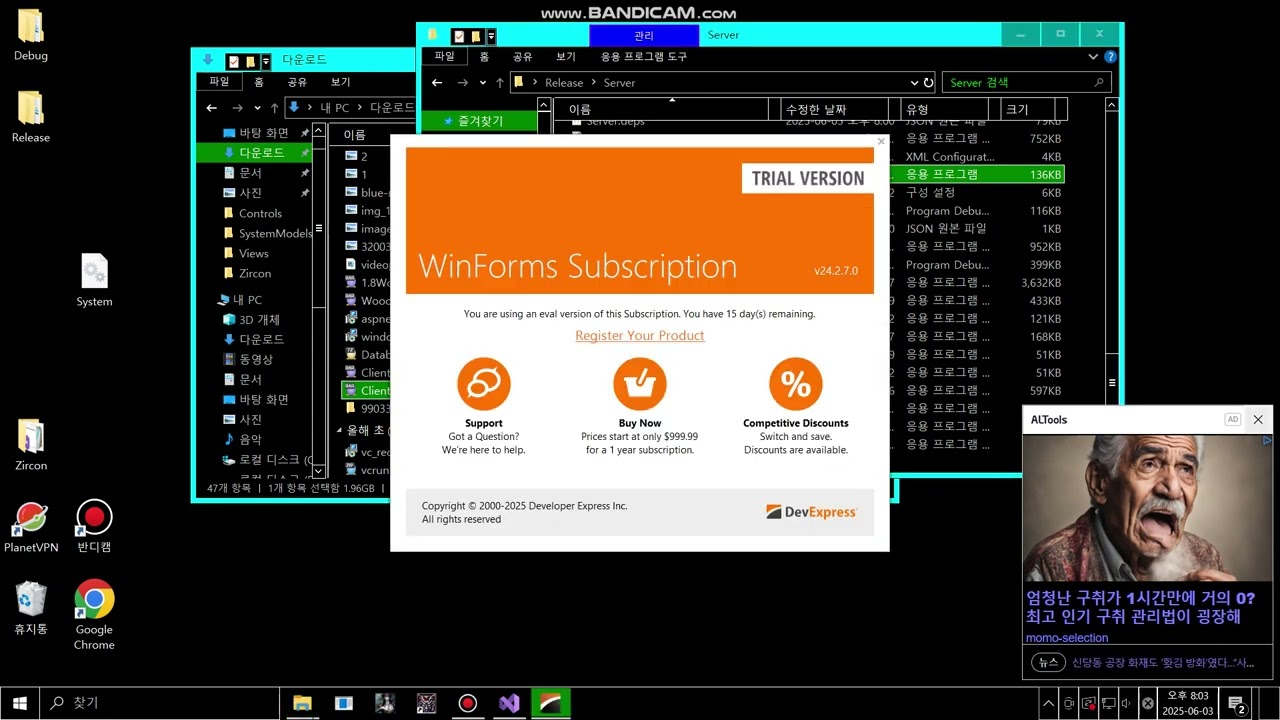Expand the ribbon in the Server window

click(1093, 57)
